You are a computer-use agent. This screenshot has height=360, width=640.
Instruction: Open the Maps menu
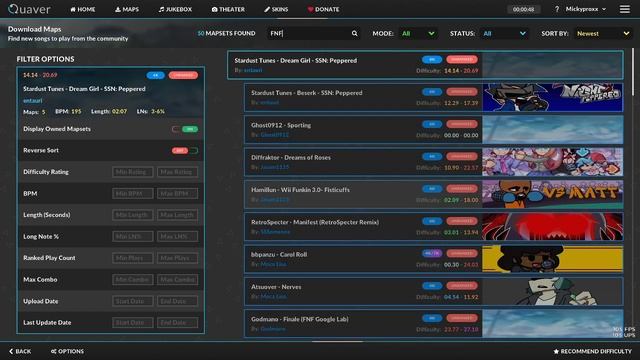coord(127,9)
